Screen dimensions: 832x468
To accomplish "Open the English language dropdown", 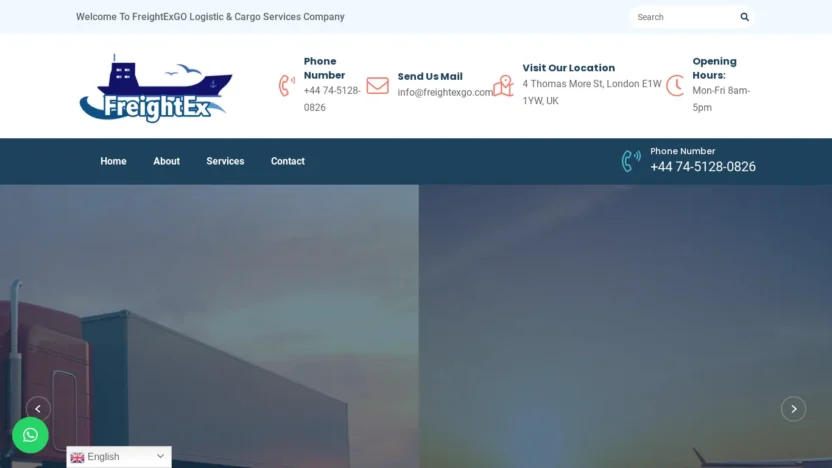I will (x=119, y=457).
